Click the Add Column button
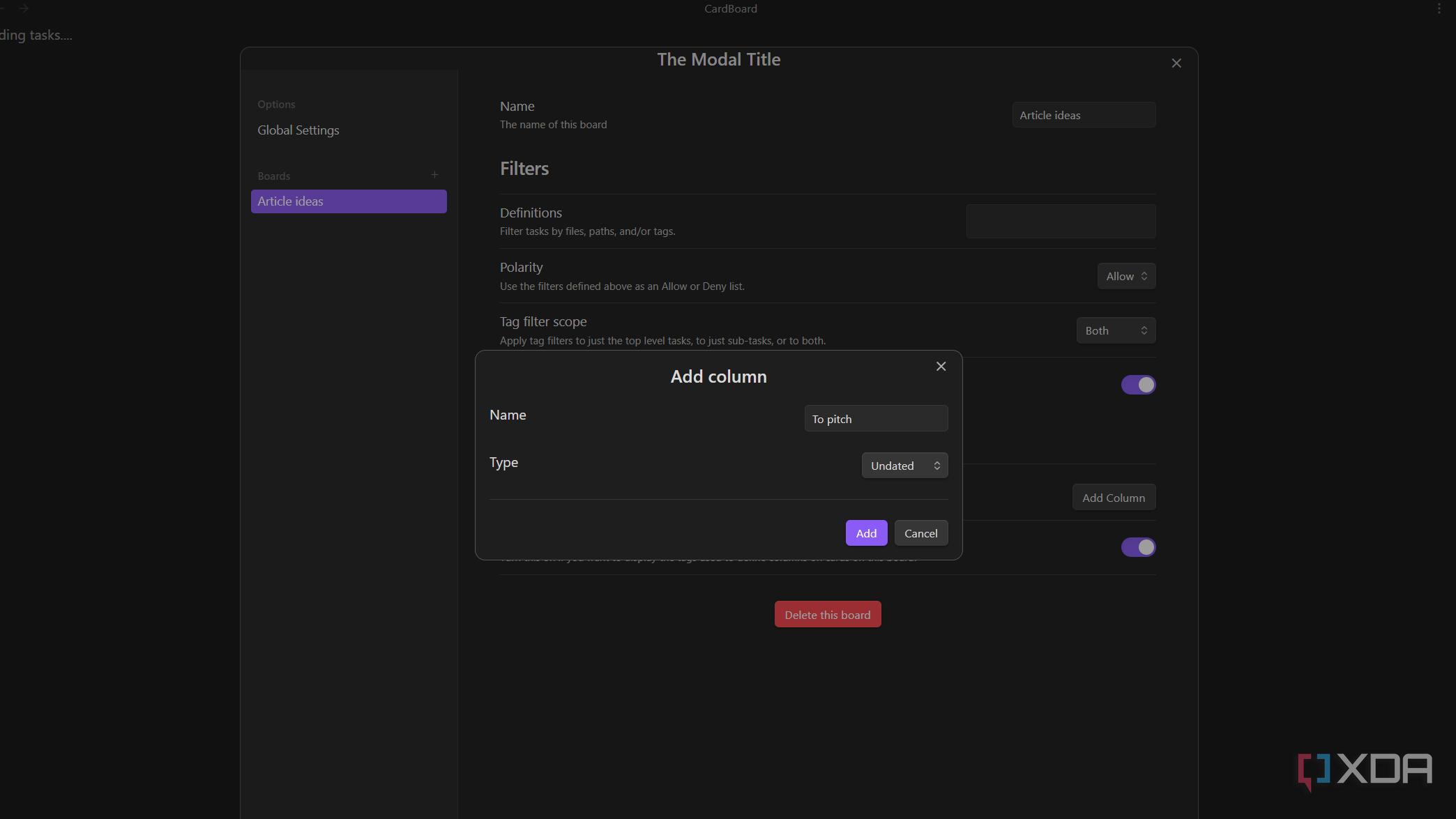1456x819 pixels. [1114, 498]
